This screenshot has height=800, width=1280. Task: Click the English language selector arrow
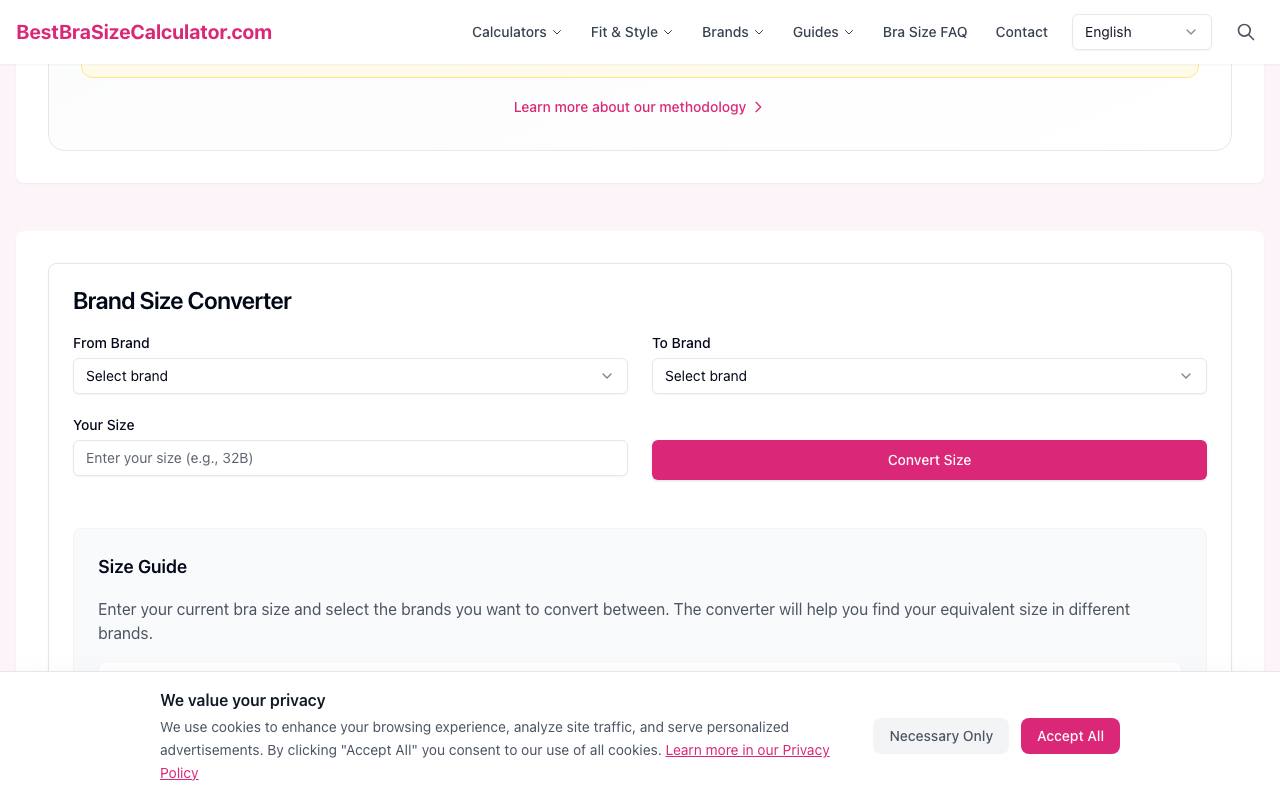coord(1191,32)
